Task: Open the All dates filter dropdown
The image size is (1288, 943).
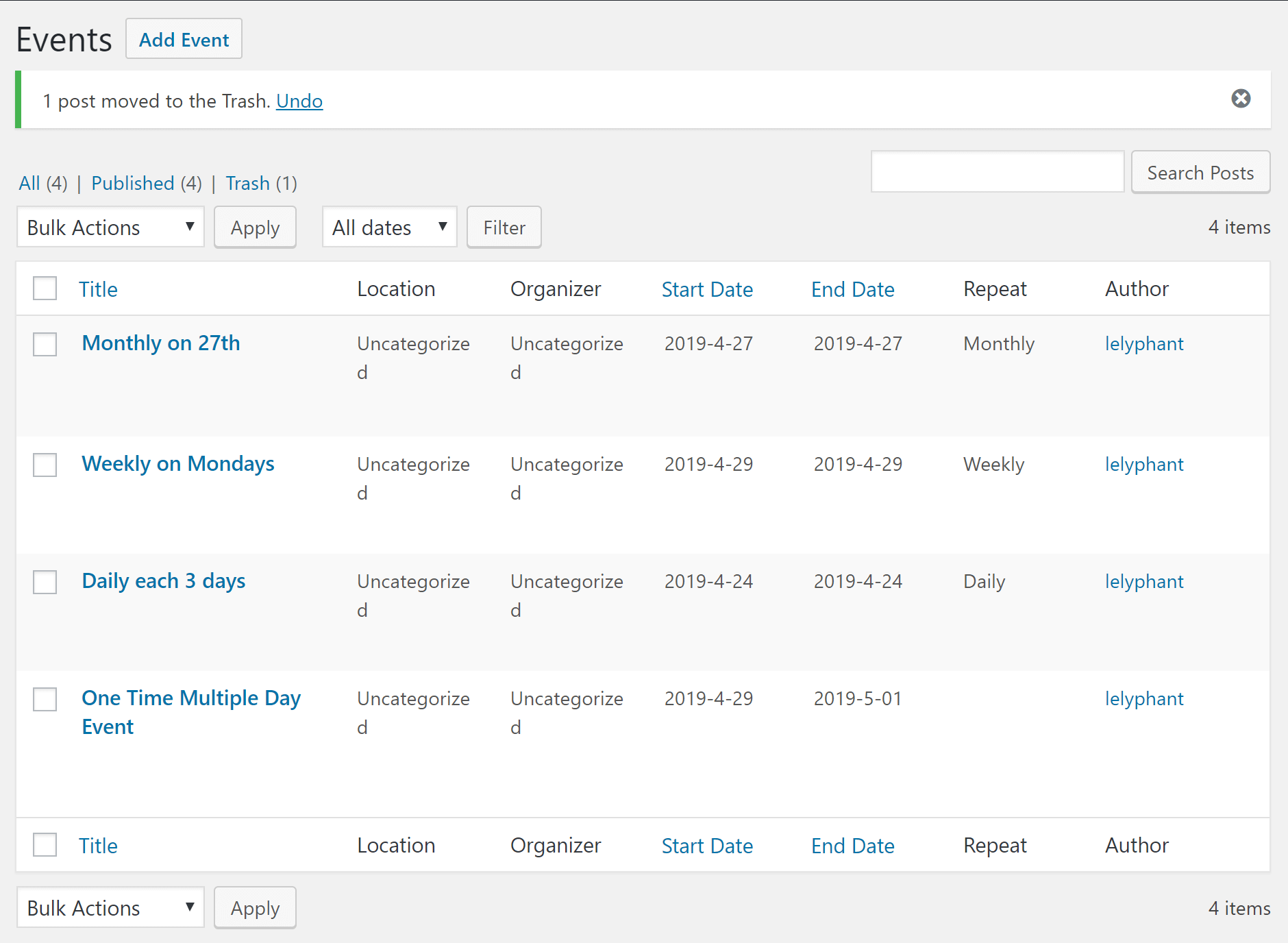Action: [389, 228]
